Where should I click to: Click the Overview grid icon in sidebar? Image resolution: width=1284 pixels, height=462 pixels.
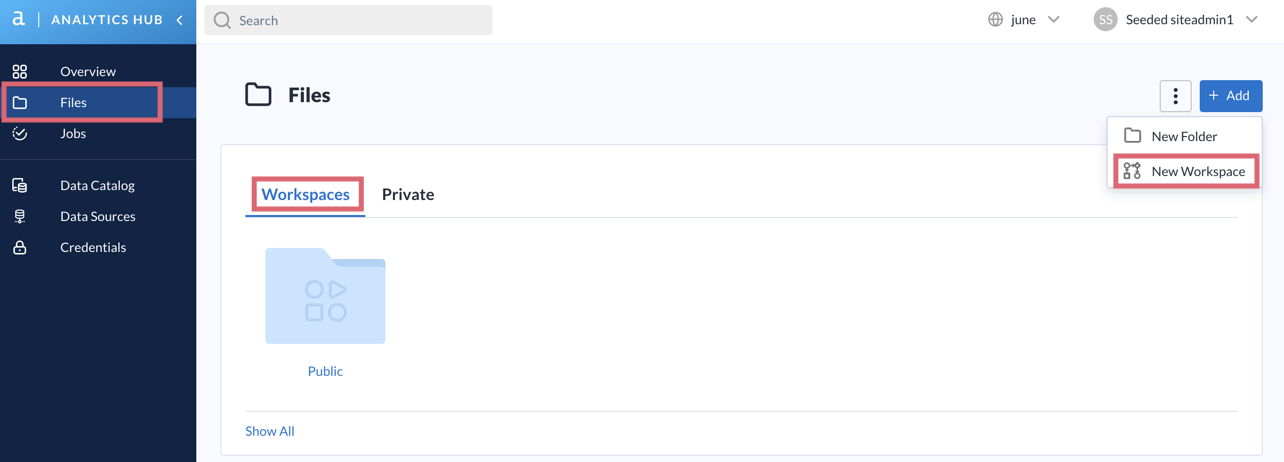pyautogui.click(x=20, y=71)
